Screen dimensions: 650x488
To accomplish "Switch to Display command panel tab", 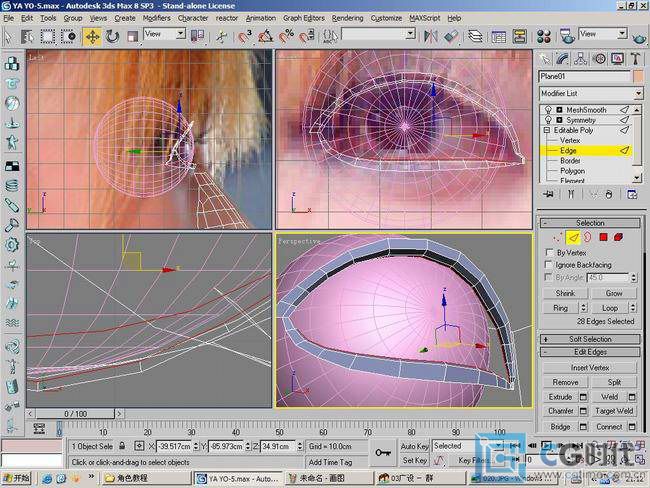I will (618, 59).
